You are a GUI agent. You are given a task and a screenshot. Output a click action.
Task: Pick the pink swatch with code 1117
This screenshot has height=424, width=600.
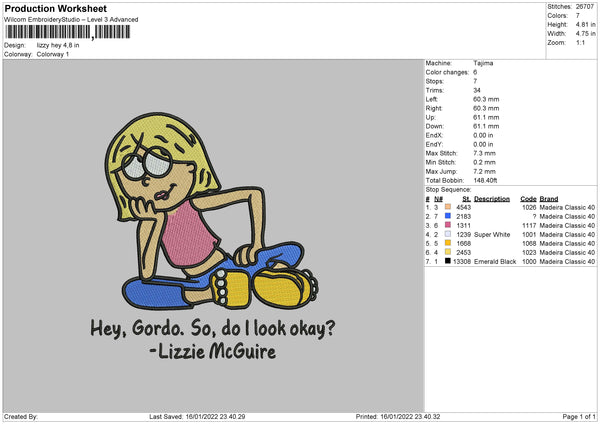coord(448,225)
